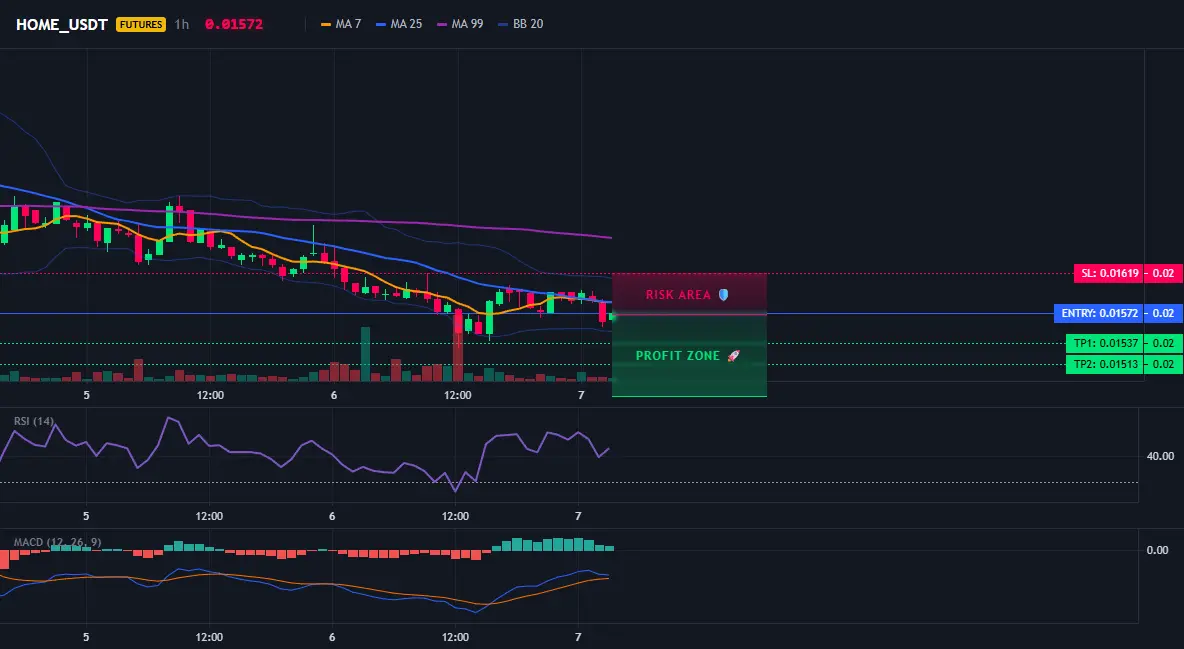Click the shield icon beside RISK AREA
This screenshot has height=649, width=1184.
click(723, 295)
